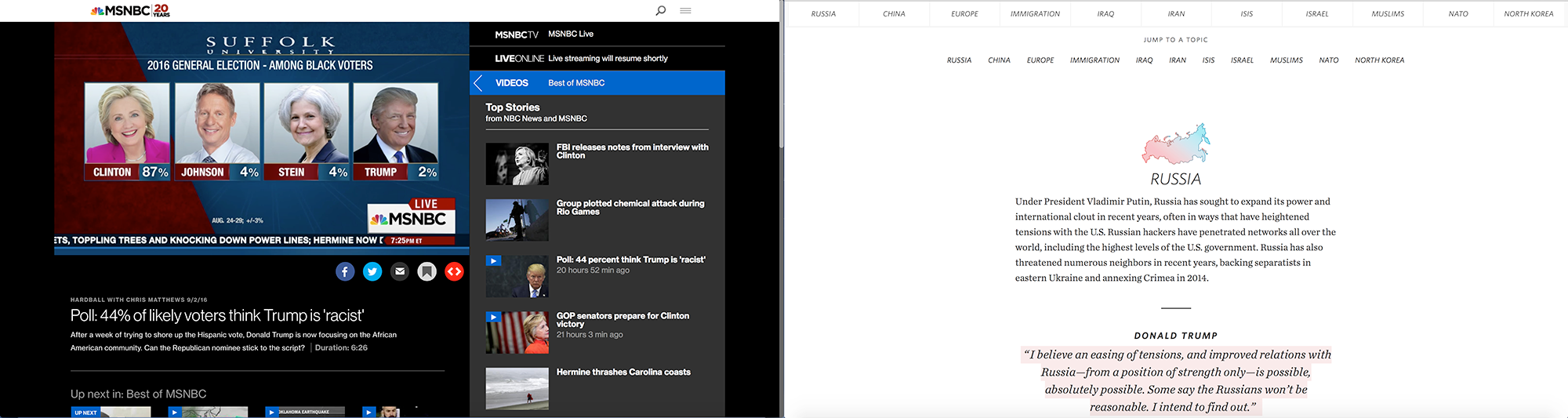Click 'Up next in: Best of MSNBC' text
The width and height of the screenshot is (1568, 418).
pyautogui.click(x=139, y=394)
